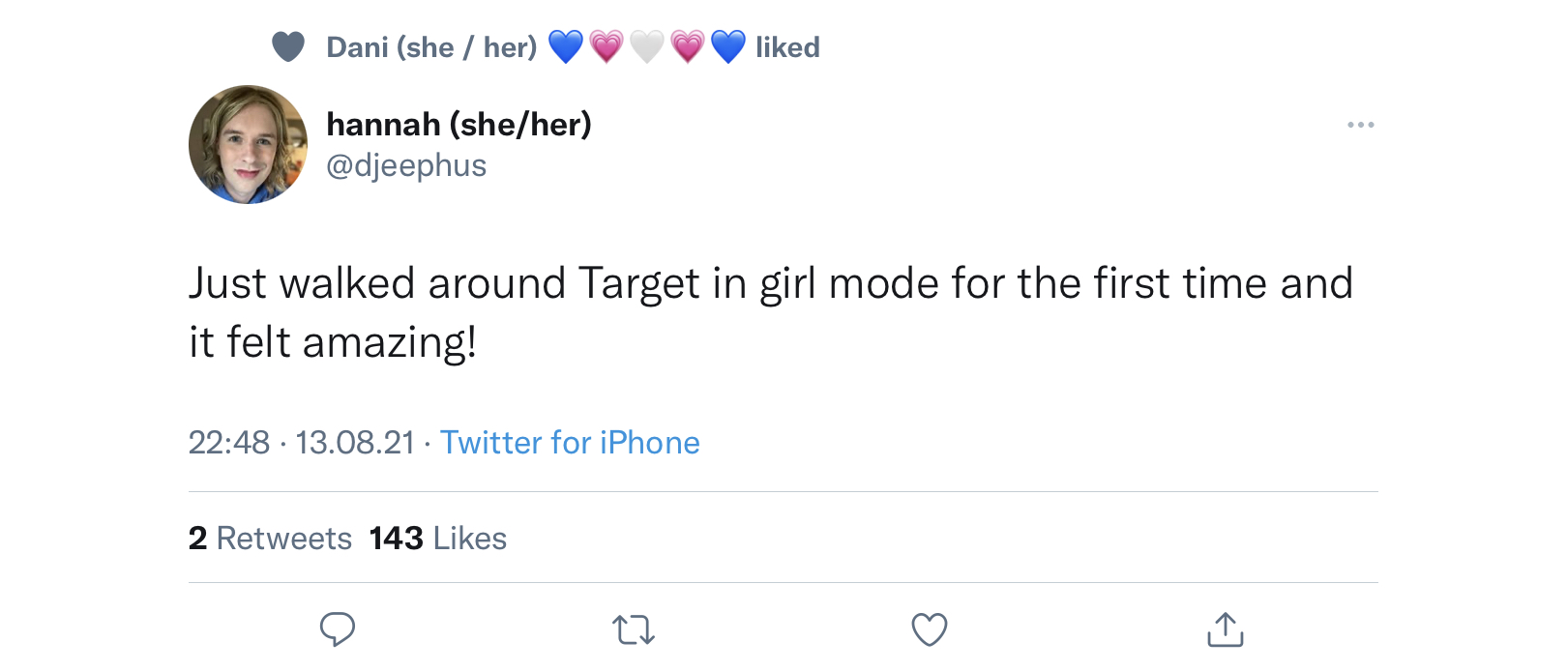Click the white heart emoji in Dani's name
This screenshot has width=1568, height=671.
tap(647, 46)
